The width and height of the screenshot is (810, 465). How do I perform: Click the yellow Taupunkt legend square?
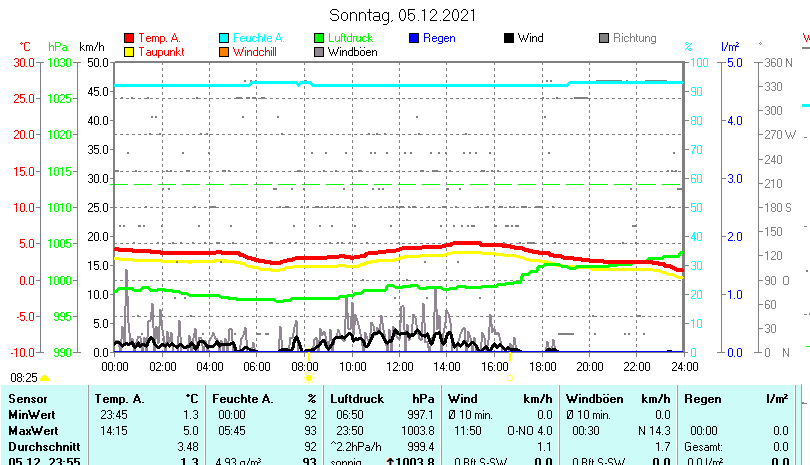(129, 51)
